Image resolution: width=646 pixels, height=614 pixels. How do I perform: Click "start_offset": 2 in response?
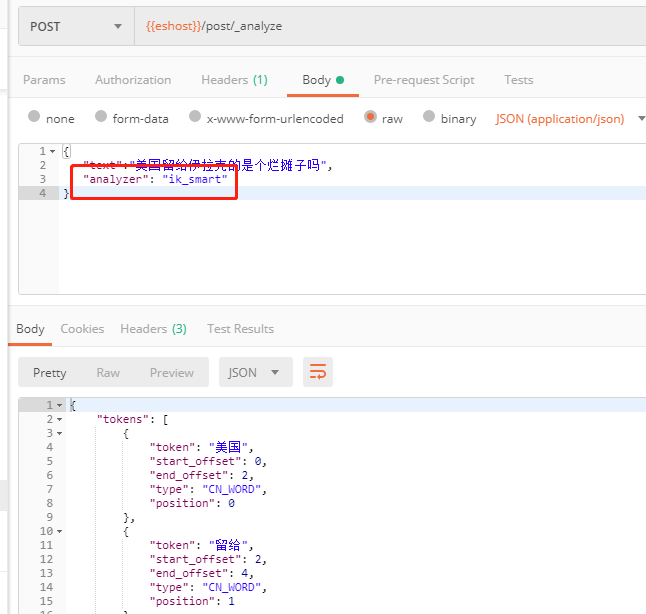(208, 560)
